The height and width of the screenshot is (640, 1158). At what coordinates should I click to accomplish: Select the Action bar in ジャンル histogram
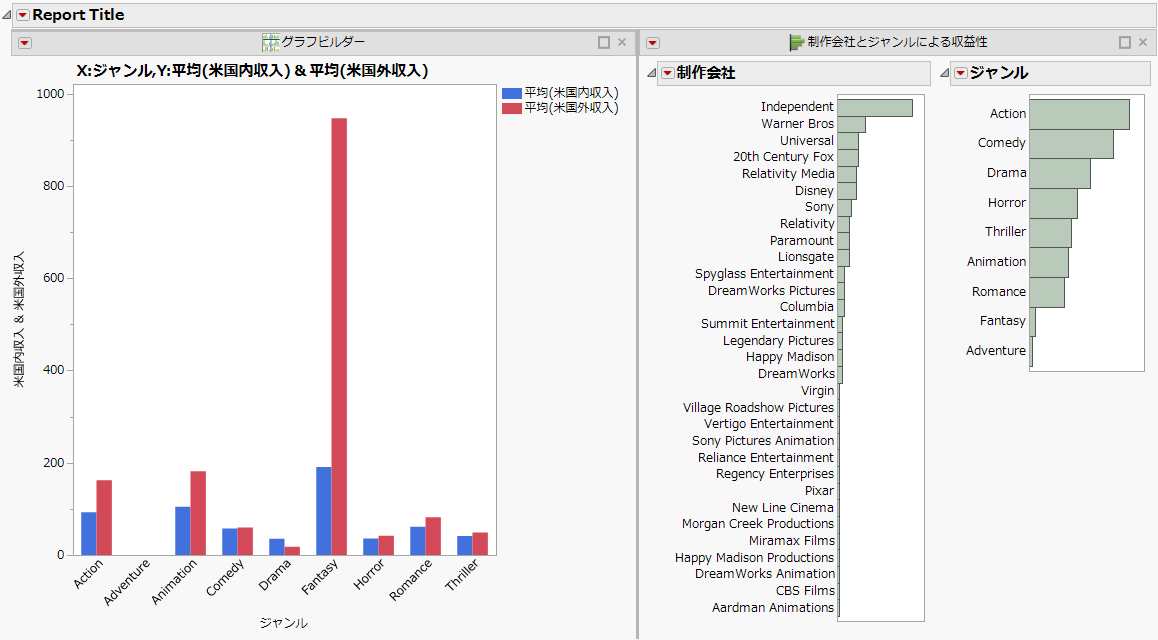tap(1080, 114)
